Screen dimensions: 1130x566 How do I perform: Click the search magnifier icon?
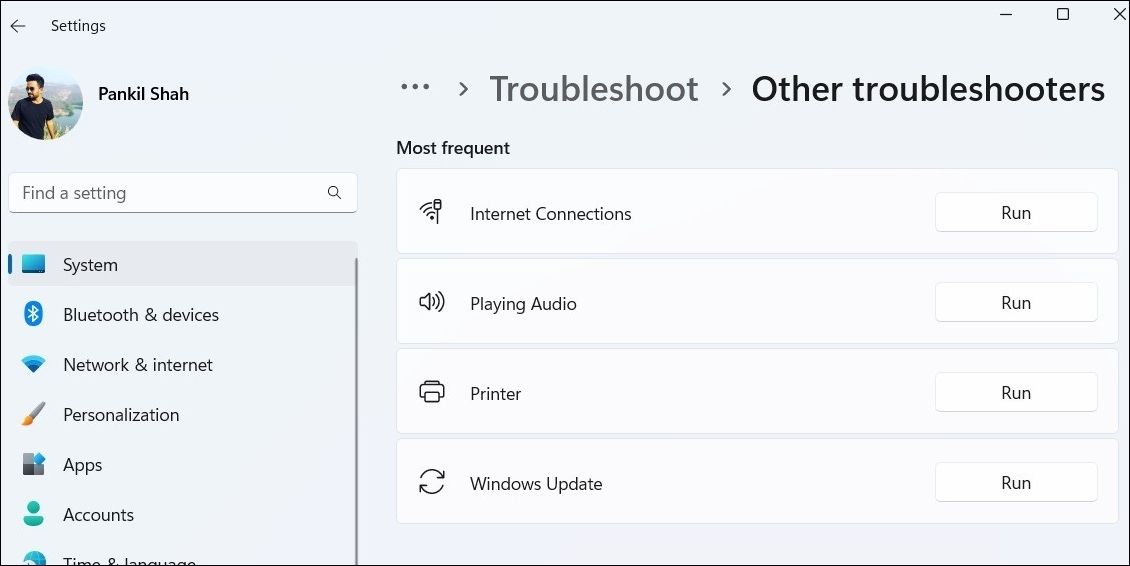[x=334, y=193]
